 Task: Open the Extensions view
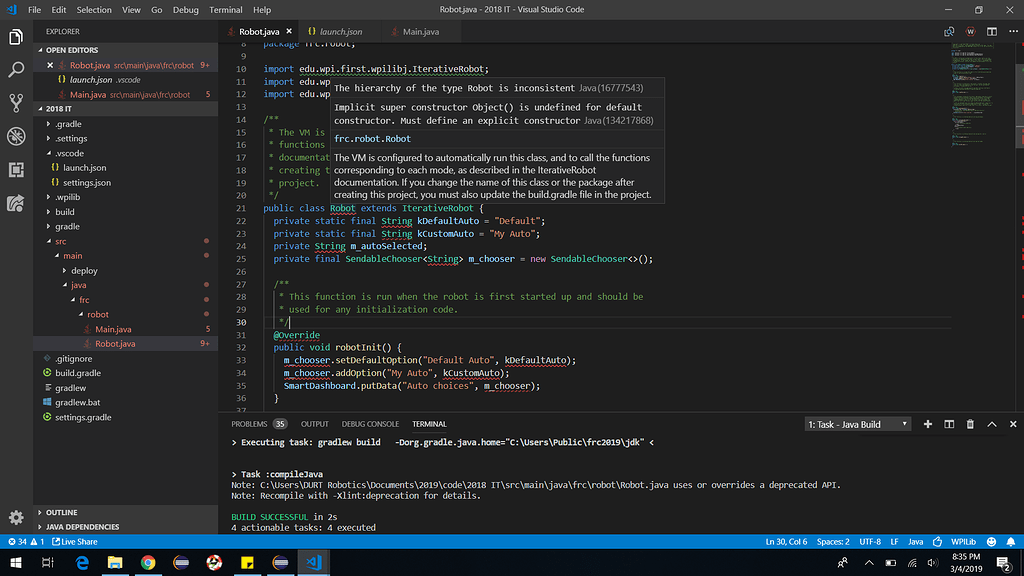point(16,170)
